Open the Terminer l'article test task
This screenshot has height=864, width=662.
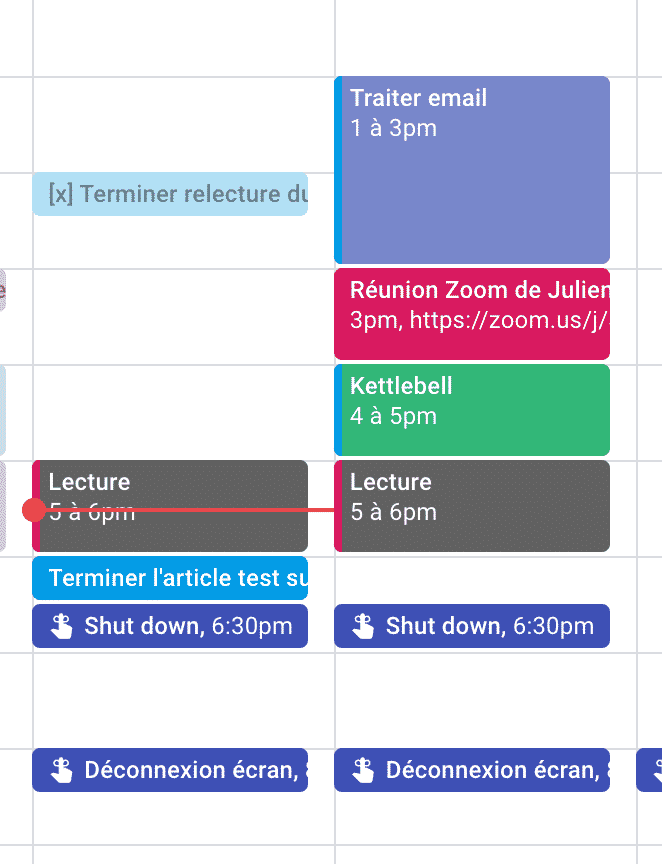point(170,578)
